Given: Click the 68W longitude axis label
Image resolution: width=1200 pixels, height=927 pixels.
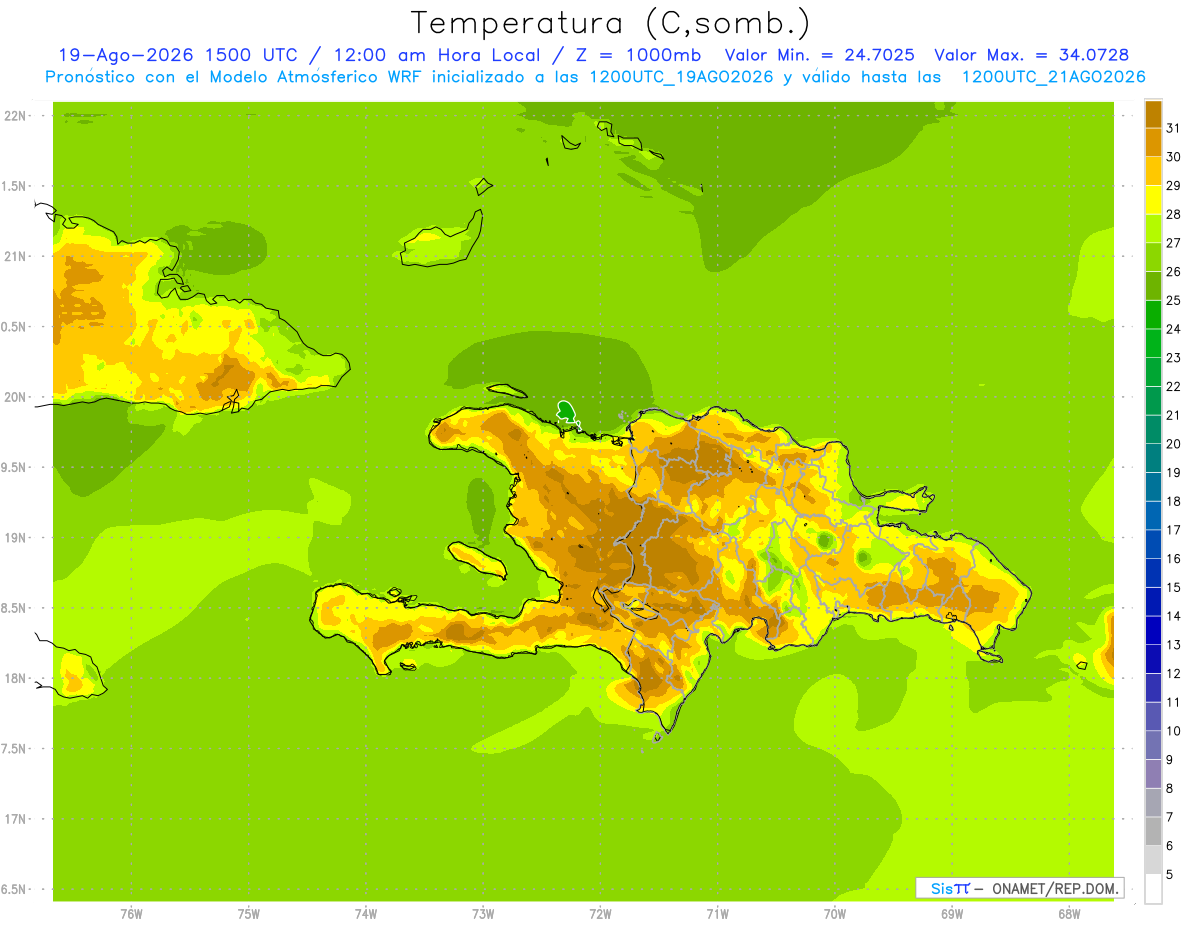Looking at the screenshot, I should pos(1069,915).
